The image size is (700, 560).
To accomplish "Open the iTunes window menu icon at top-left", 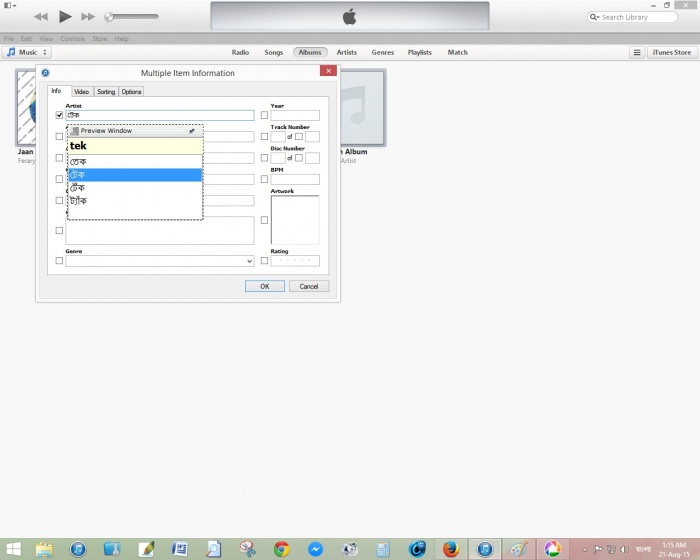I will point(10,5).
